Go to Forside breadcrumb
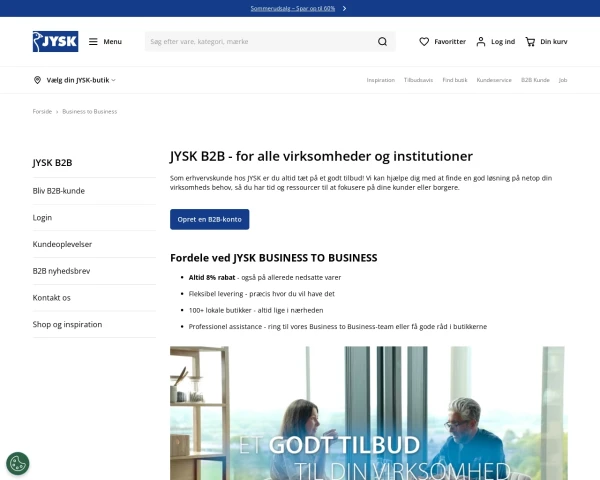The image size is (600, 480). pos(42,111)
